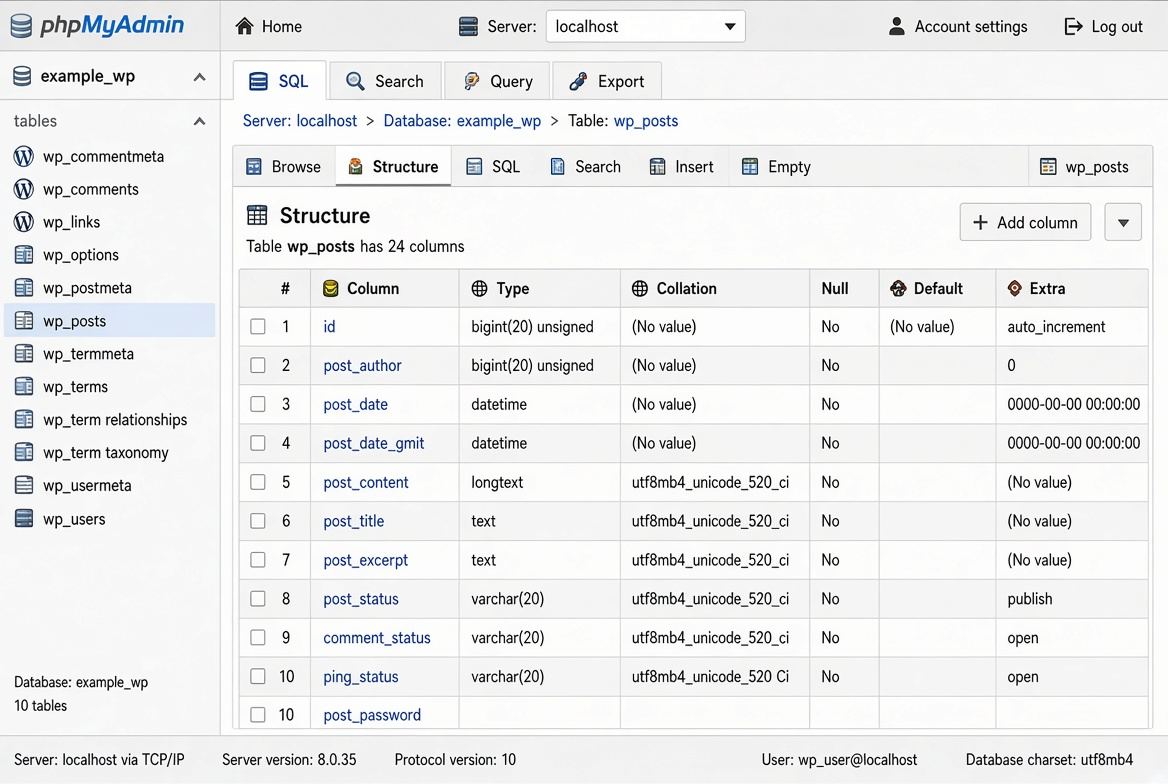Image resolution: width=1168 pixels, height=784 pixels.
Task: Tick the checkbox for post_title row
Action: click(258, 521)
